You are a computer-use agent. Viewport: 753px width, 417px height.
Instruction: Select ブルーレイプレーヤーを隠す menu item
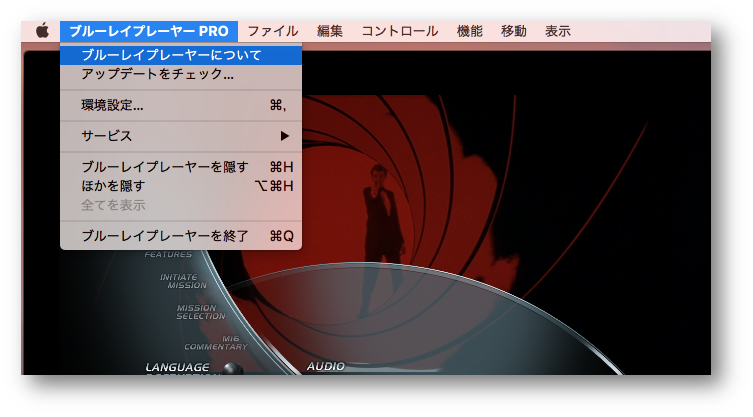[x=181, y=167]
